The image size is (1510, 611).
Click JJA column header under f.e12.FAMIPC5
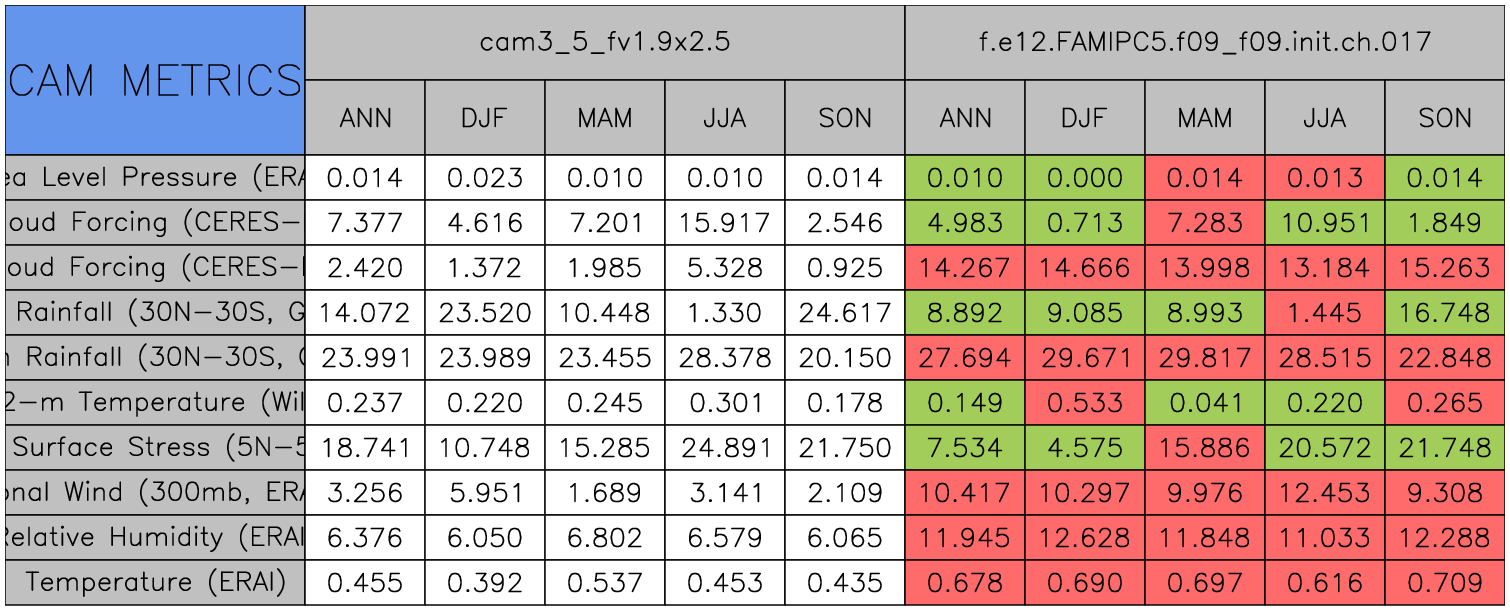[x=1325, y=118]
